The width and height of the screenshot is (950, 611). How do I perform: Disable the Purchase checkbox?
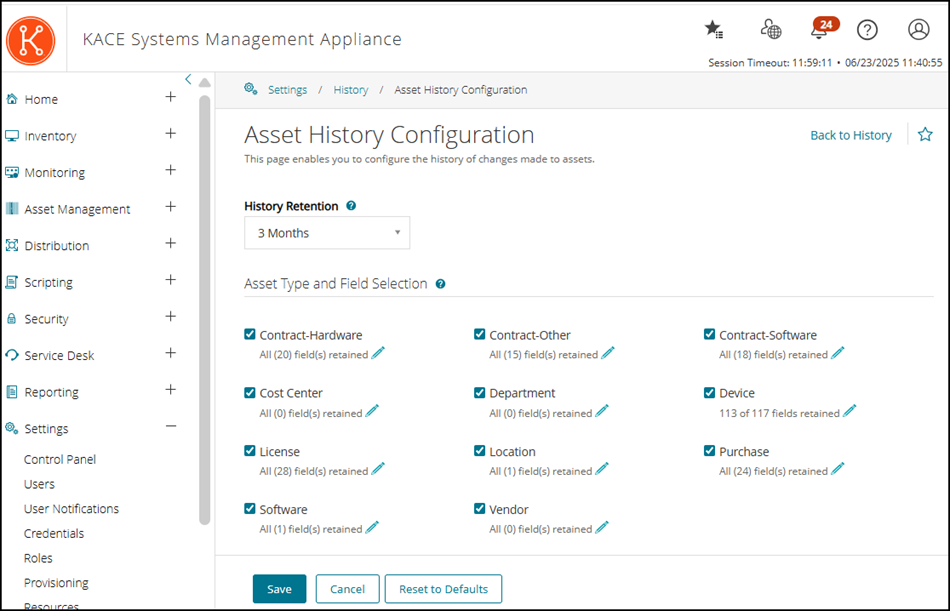coord(709,451)
